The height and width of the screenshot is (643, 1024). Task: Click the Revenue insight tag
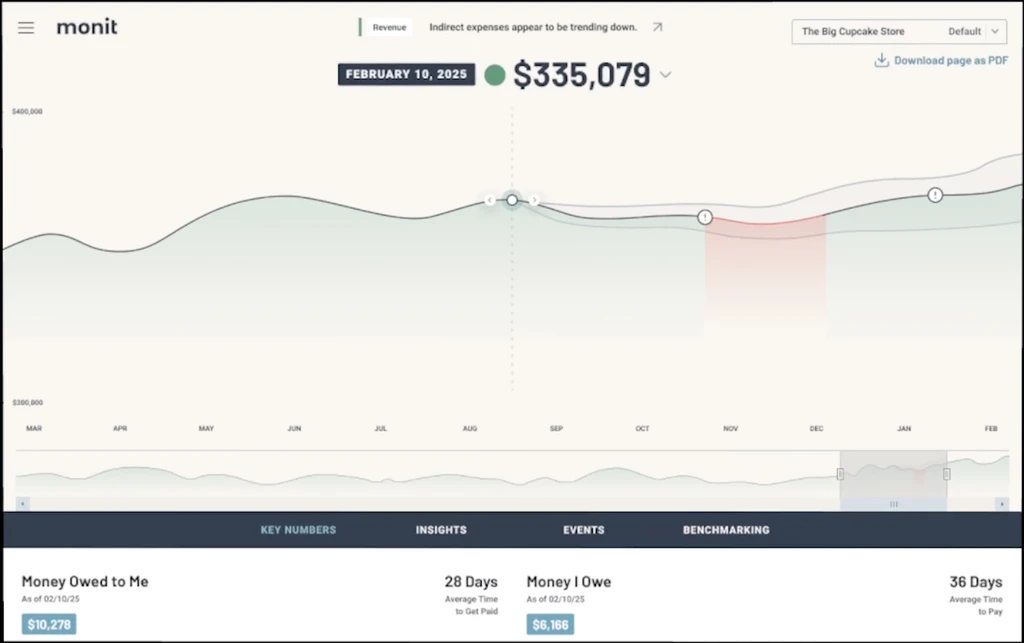point(389,27)
